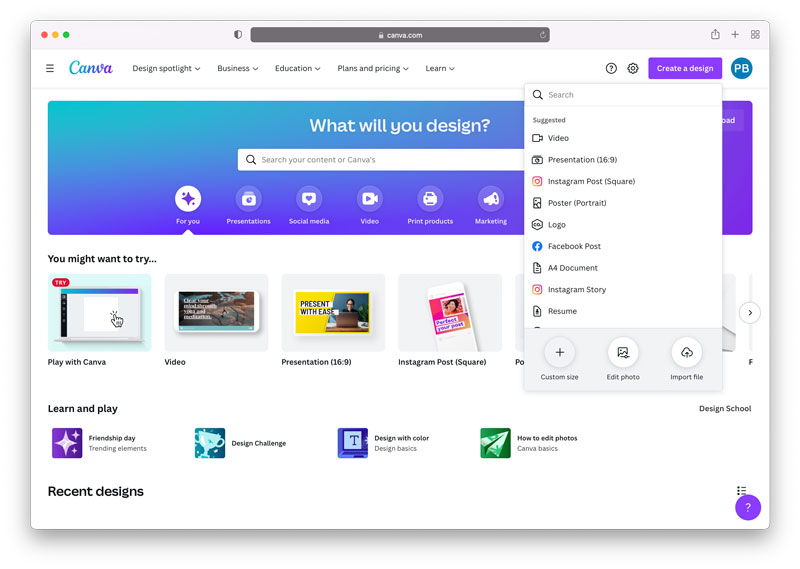Expand the Business menu
This screenshot has width=800, height=569.
(x=238, y=68)
